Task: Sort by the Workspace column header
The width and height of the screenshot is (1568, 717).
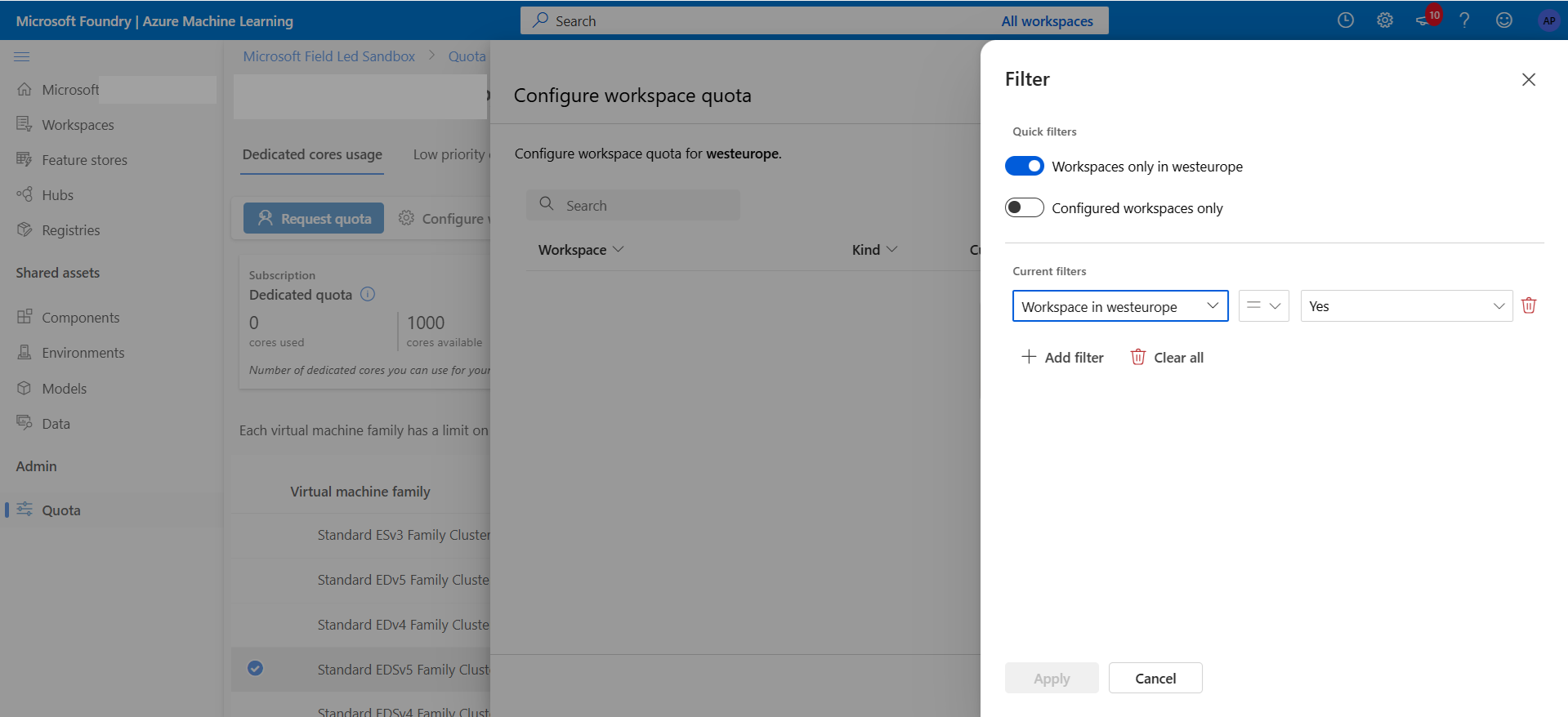Action: click(x=580, y=250)
